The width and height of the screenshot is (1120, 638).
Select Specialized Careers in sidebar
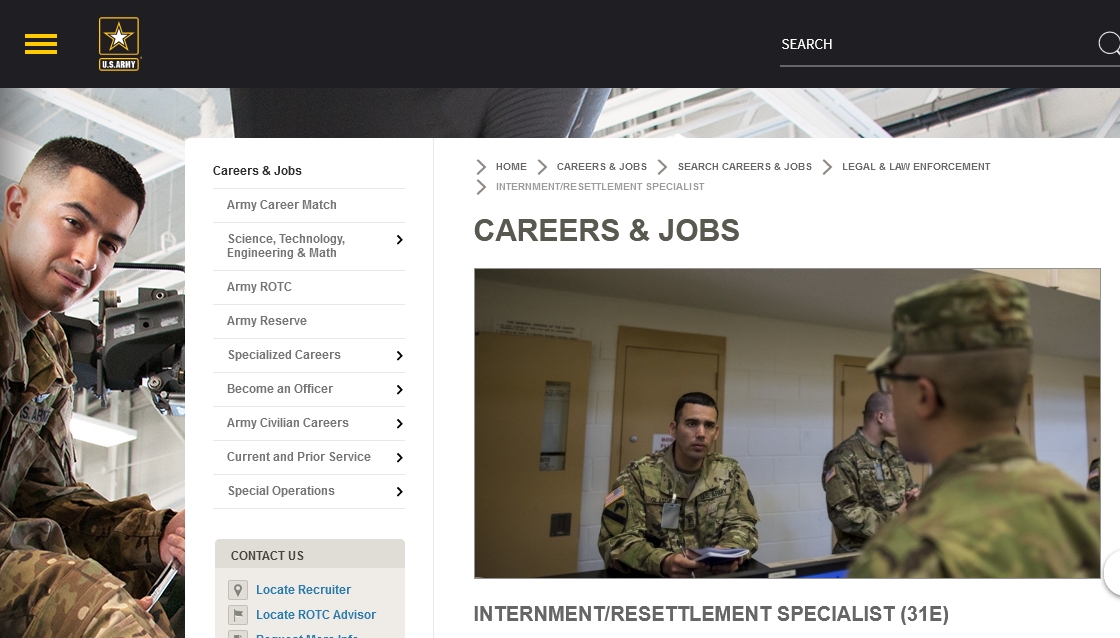[x=284, y=355]
